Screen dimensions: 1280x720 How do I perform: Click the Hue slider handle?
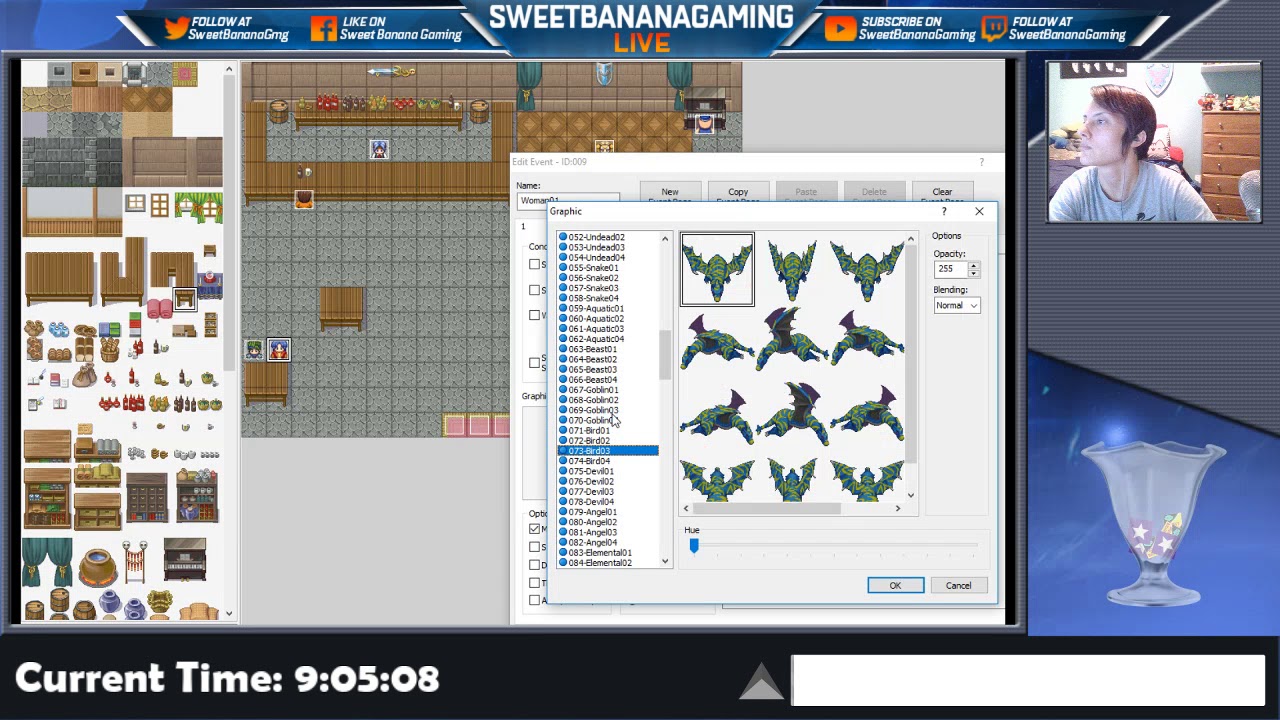tap(694, 545)
